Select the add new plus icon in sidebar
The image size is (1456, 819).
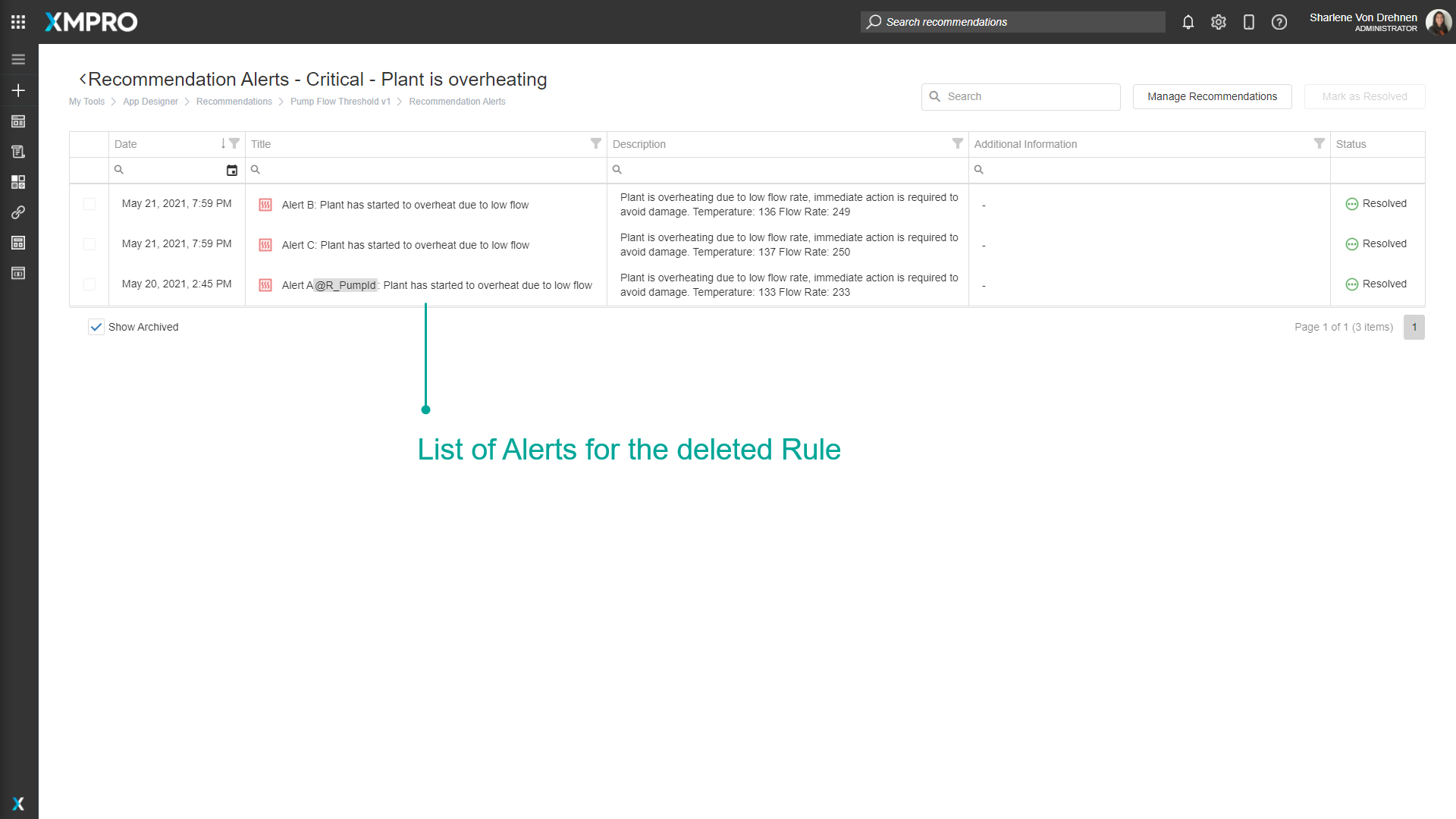click(18, 89)
